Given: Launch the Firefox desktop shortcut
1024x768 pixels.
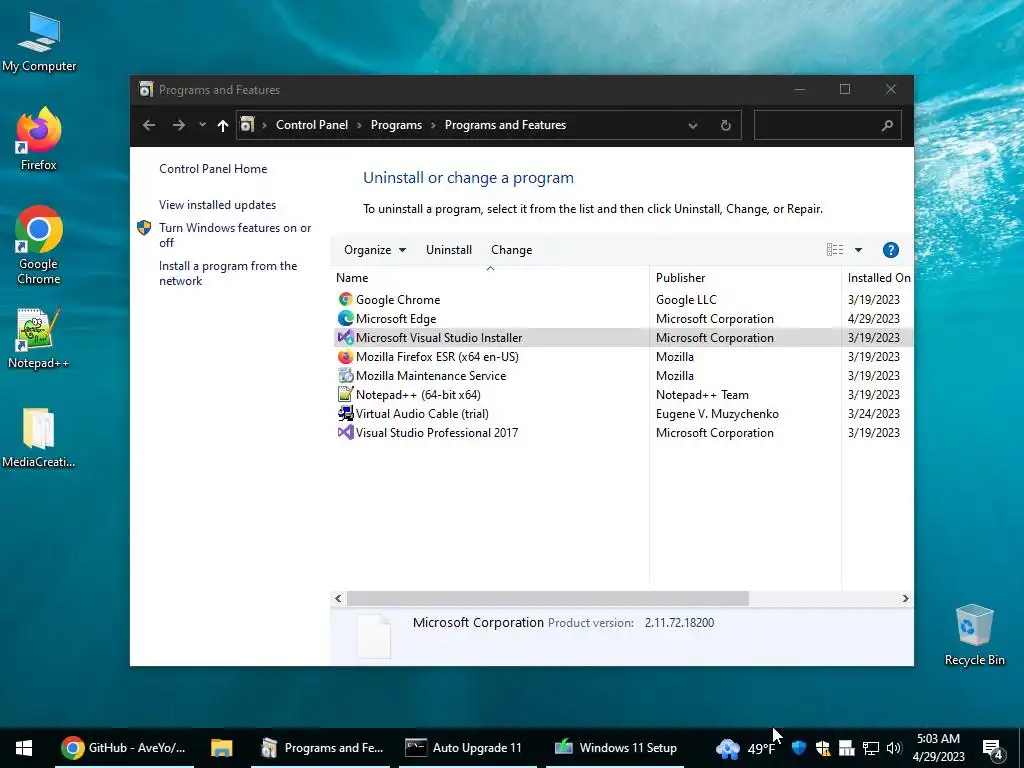Looking at the screenshot, I should 39,138.
